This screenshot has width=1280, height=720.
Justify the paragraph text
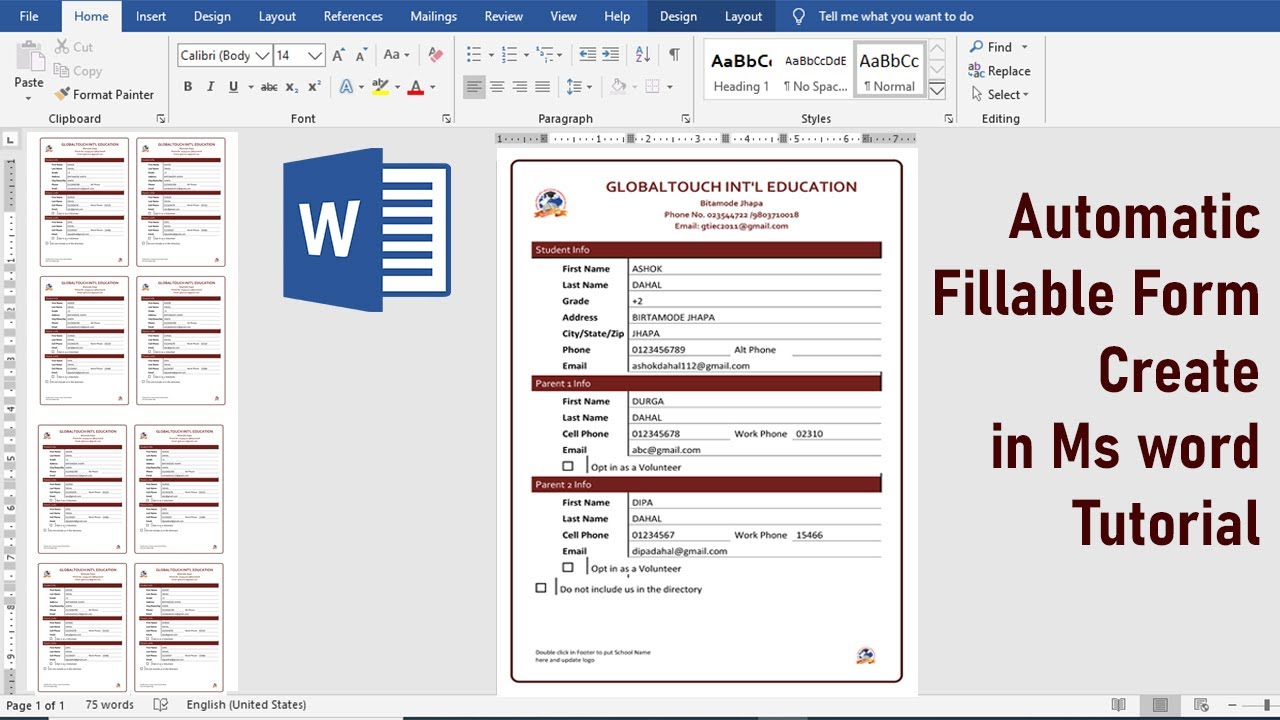[542, 87]
